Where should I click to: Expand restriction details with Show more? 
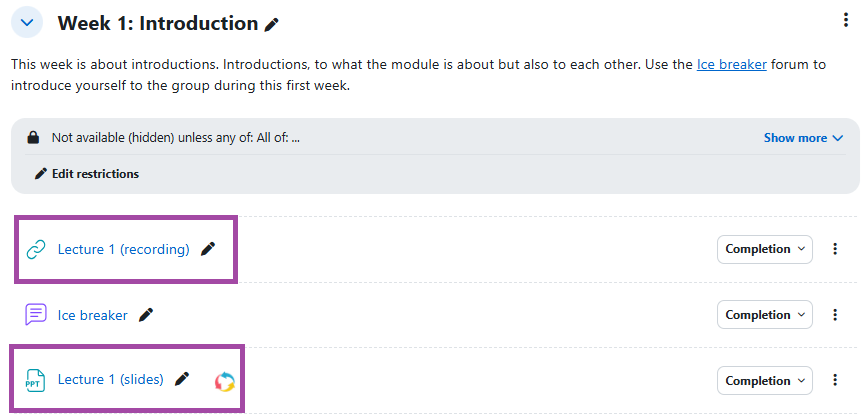pos(803,138)
